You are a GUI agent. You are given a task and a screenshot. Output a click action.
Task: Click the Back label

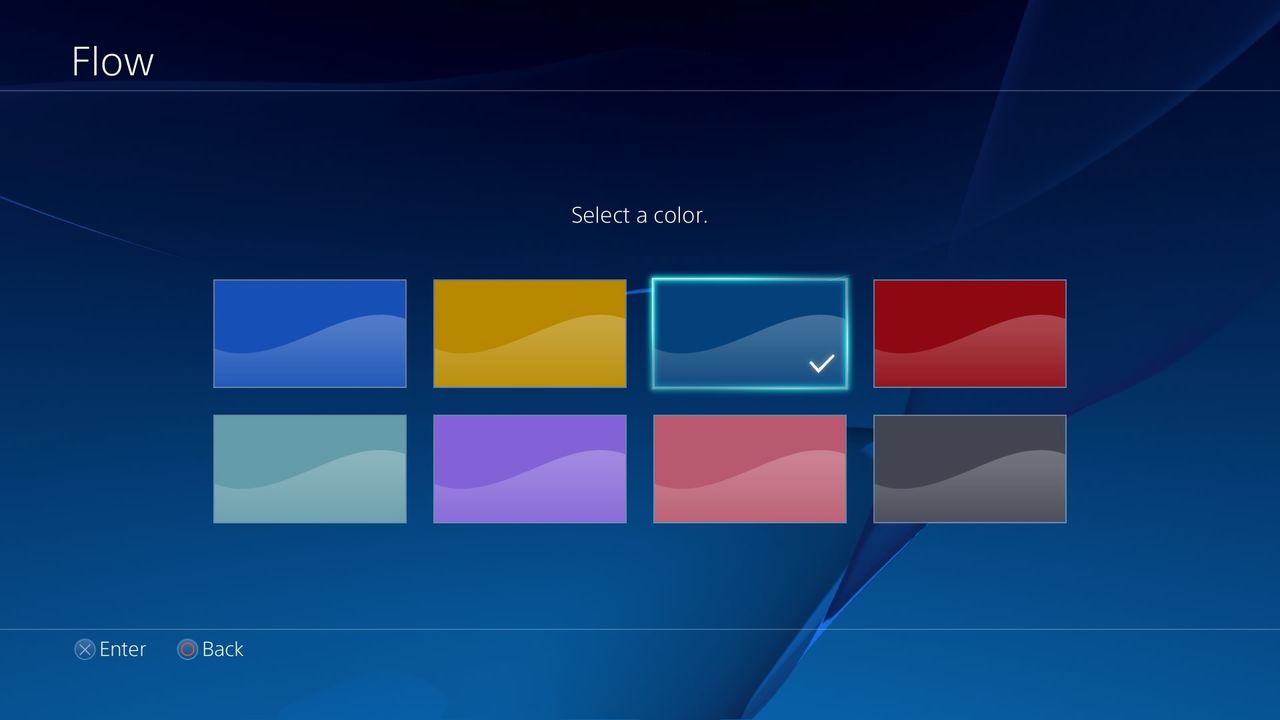[x=223, y=649]
